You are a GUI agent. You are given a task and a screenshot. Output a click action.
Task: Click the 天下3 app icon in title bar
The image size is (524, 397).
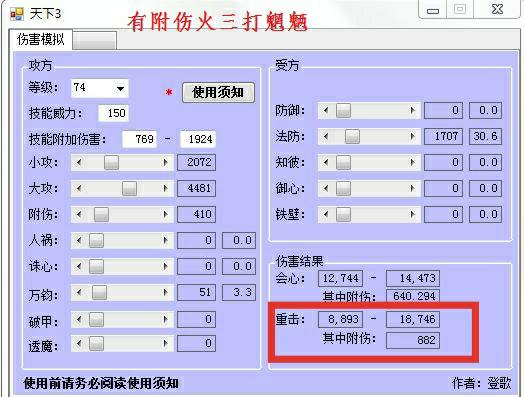(17, 14)
